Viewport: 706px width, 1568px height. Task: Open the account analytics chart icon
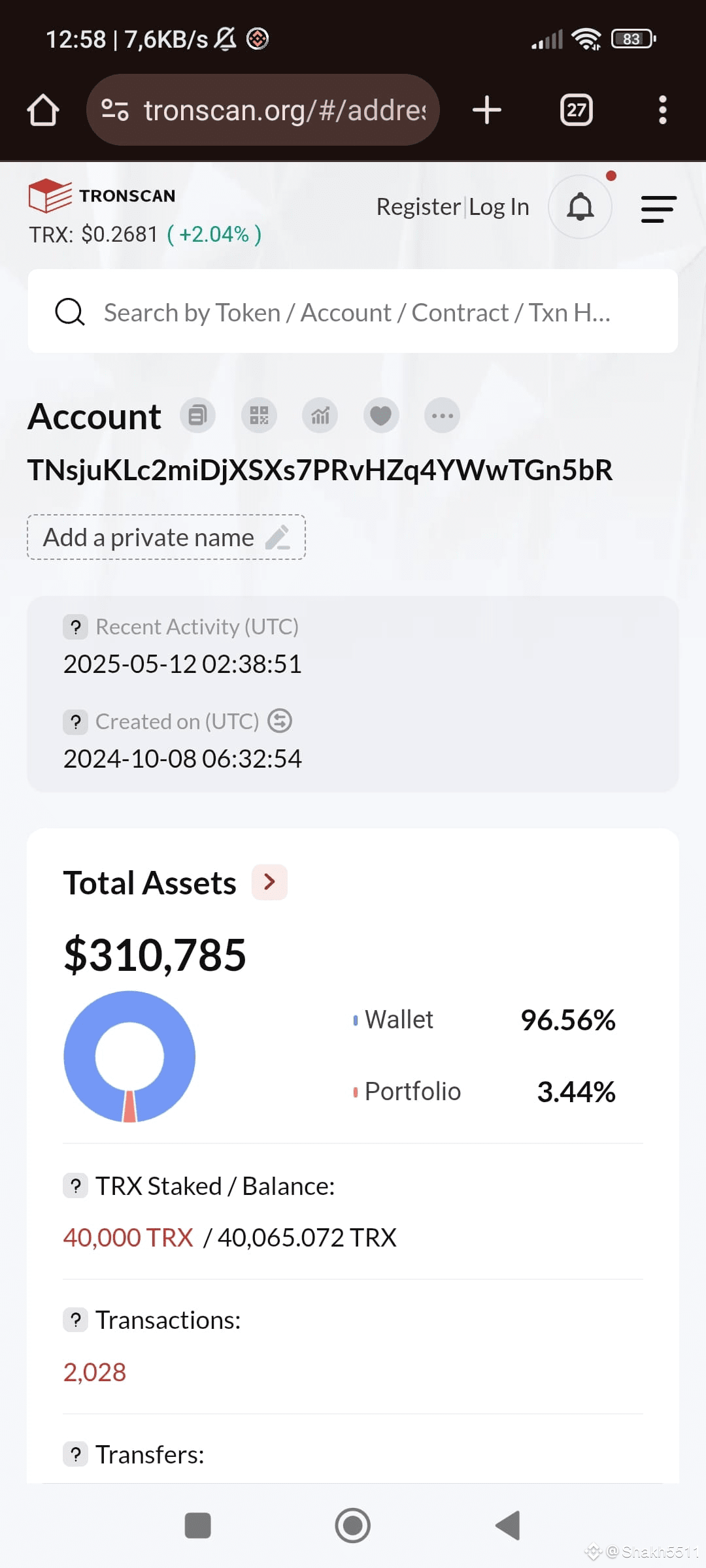click(320, 416)
